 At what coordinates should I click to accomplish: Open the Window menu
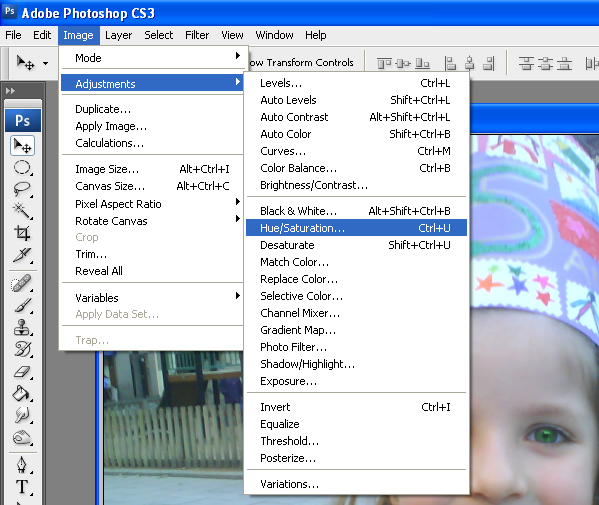click(274, 35)
